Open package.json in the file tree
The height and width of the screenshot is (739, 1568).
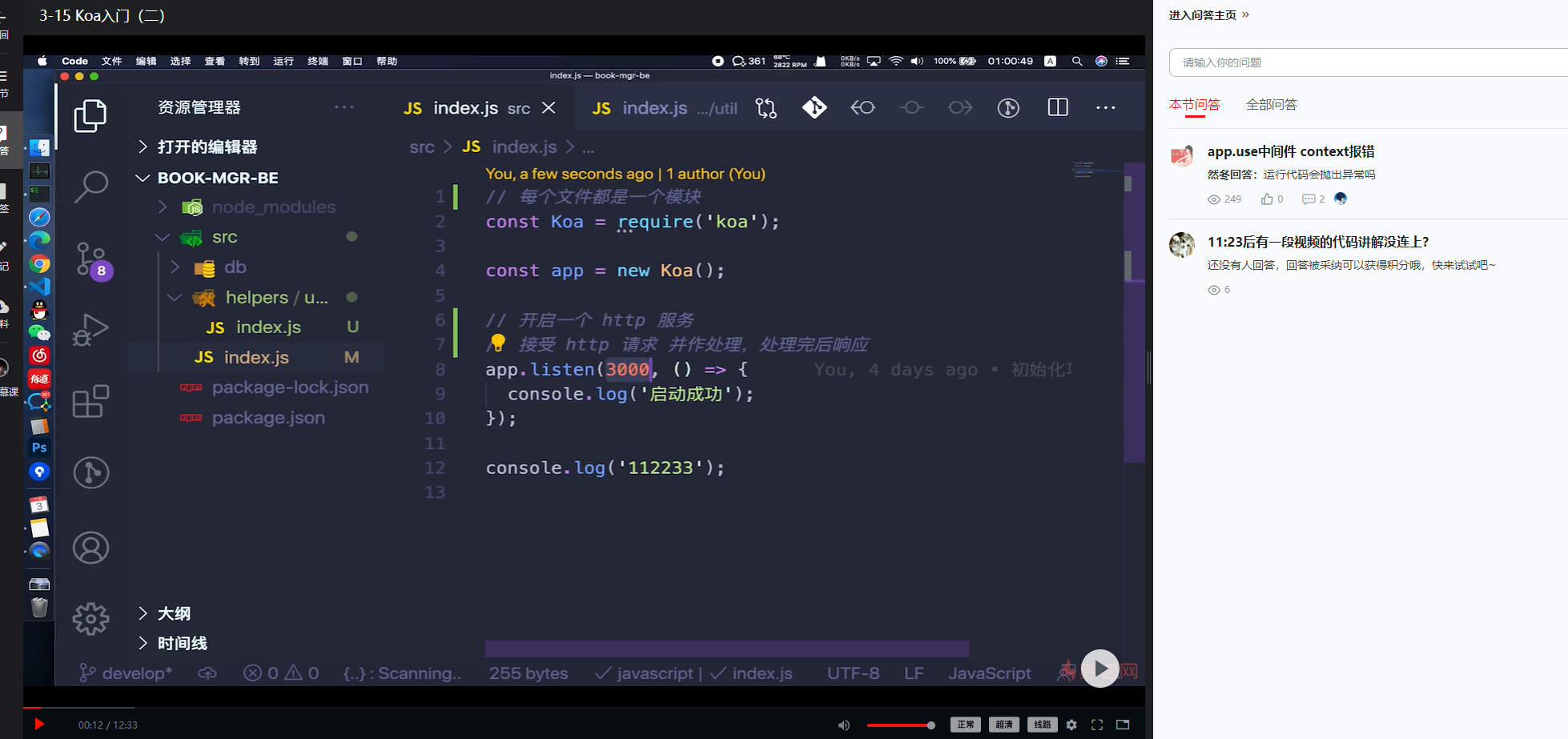pos(267,418)
